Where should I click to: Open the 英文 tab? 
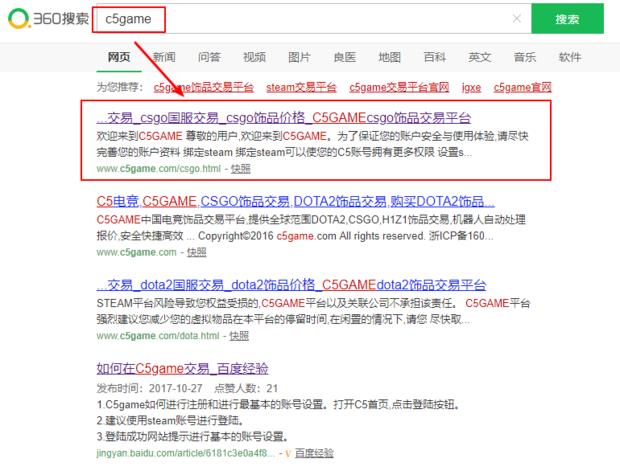480,57
